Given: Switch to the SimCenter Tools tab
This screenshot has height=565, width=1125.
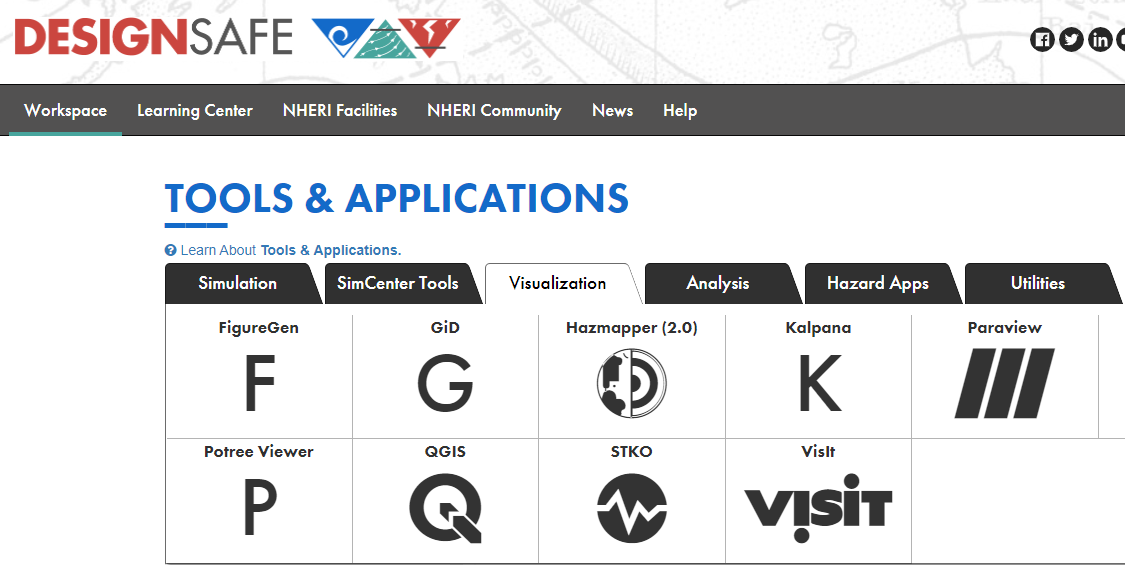Looking at the screenshot, I should [397, 284].
